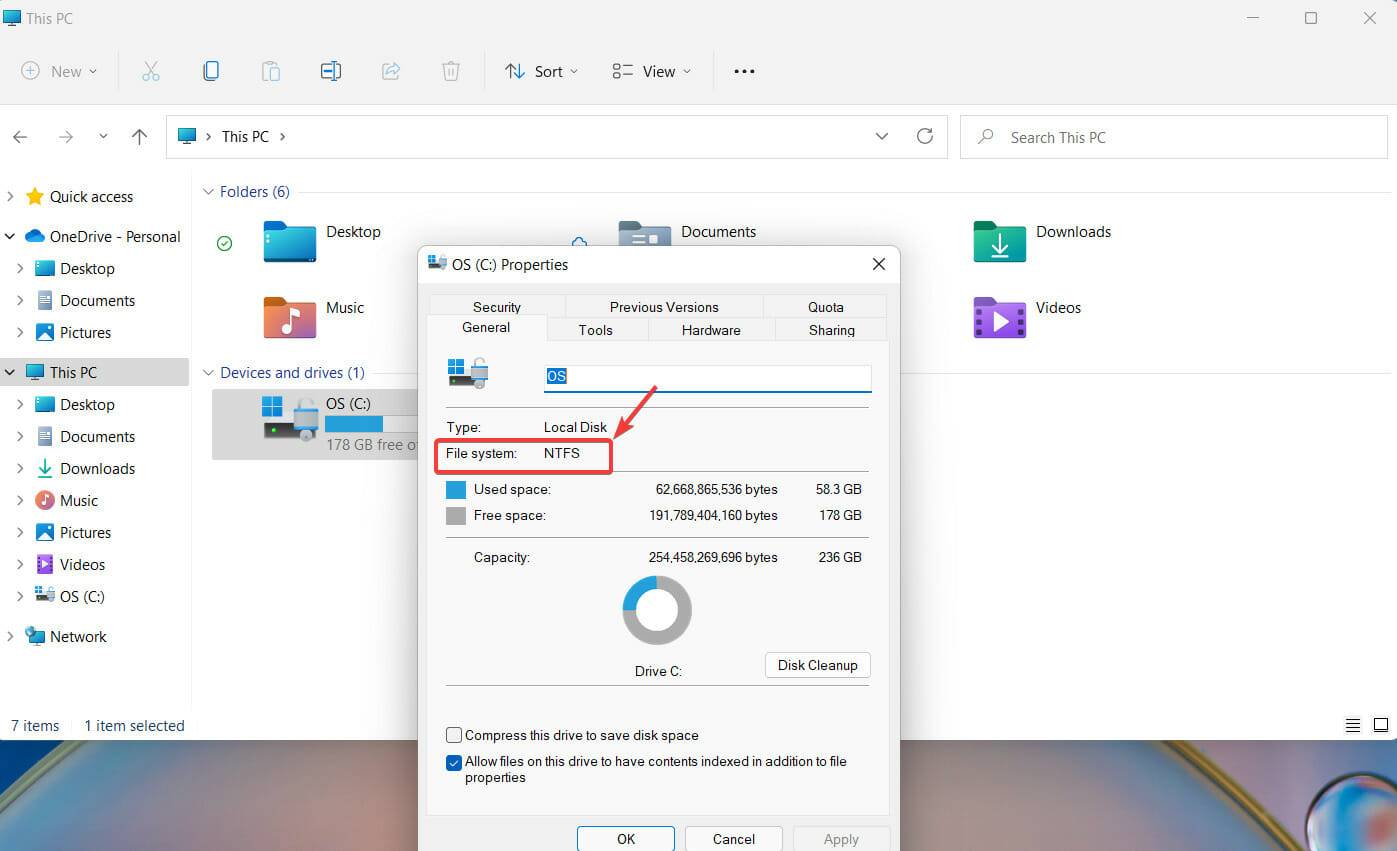
Task: Share the selected item using the Share icon
Action: point(391,70)
